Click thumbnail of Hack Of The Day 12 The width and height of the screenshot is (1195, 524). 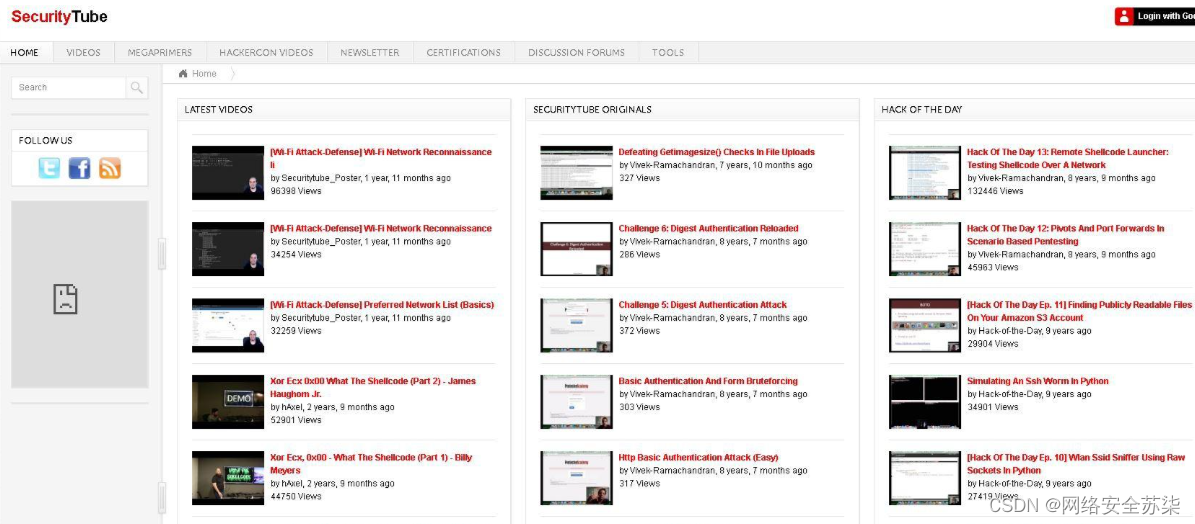click(x=925, y=249)
